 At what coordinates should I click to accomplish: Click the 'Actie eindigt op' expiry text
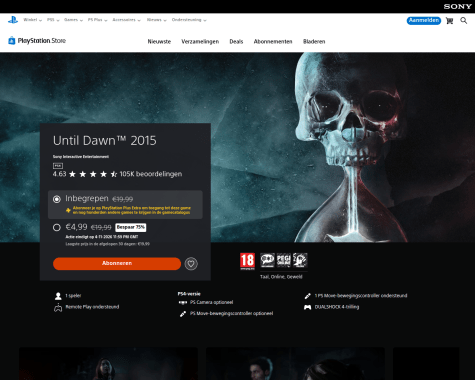pyautogui.click(x=102, y=237)
